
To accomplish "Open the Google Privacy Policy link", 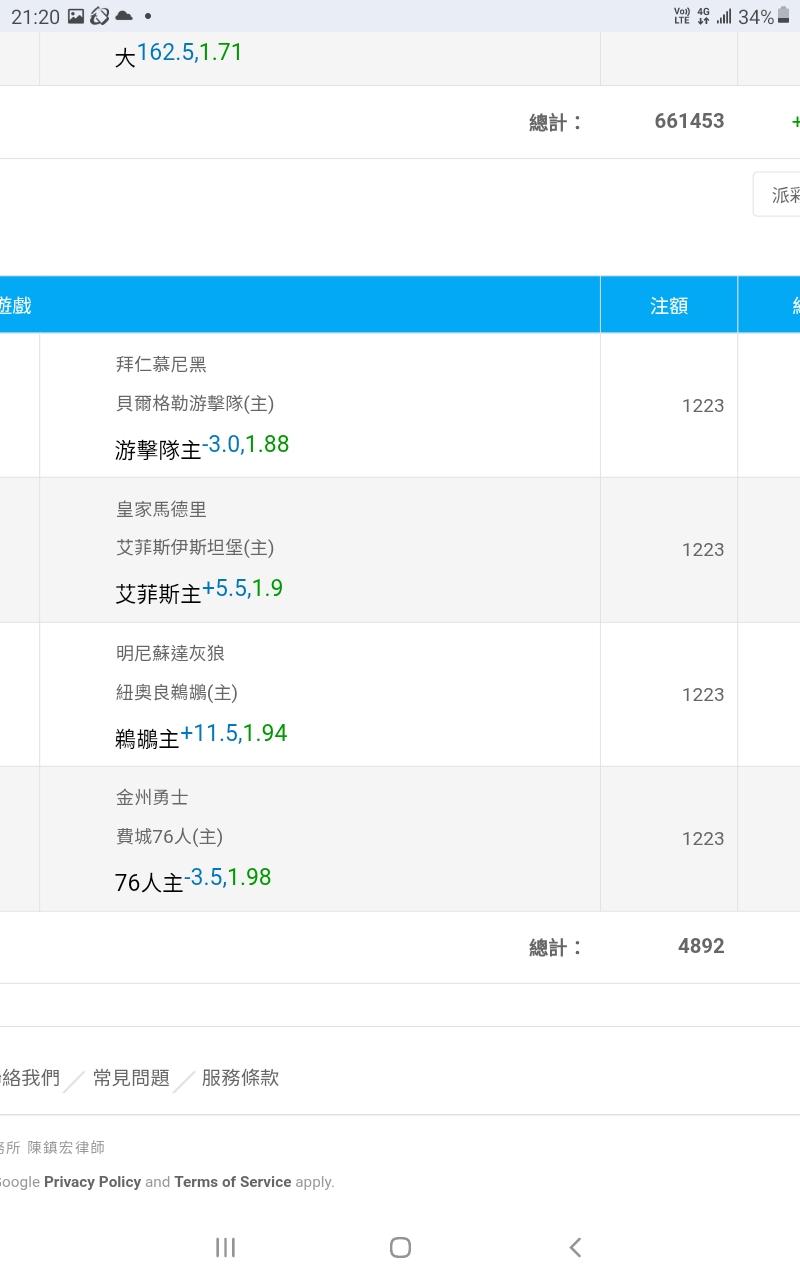I will click(x=92, y=1182).
